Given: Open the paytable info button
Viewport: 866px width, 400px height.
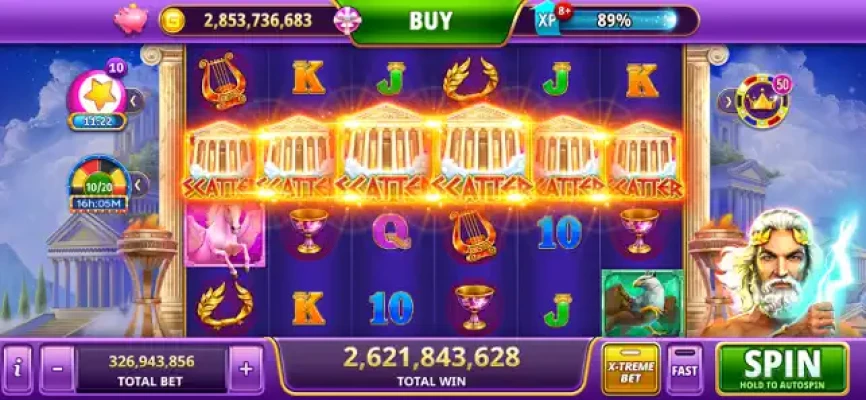Looking at the screenshot, I should (x=18, y=369).
